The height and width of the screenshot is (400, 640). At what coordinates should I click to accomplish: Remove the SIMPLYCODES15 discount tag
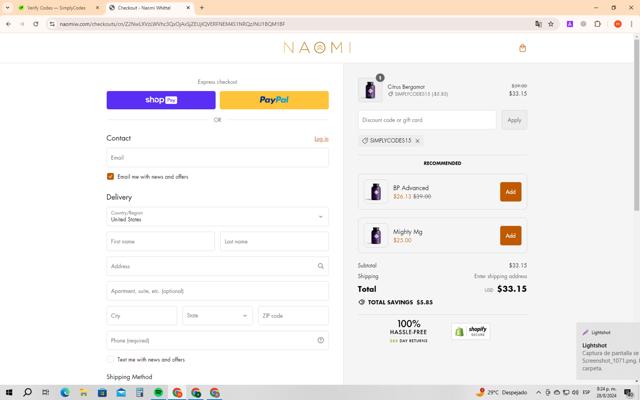click(418, 141)
